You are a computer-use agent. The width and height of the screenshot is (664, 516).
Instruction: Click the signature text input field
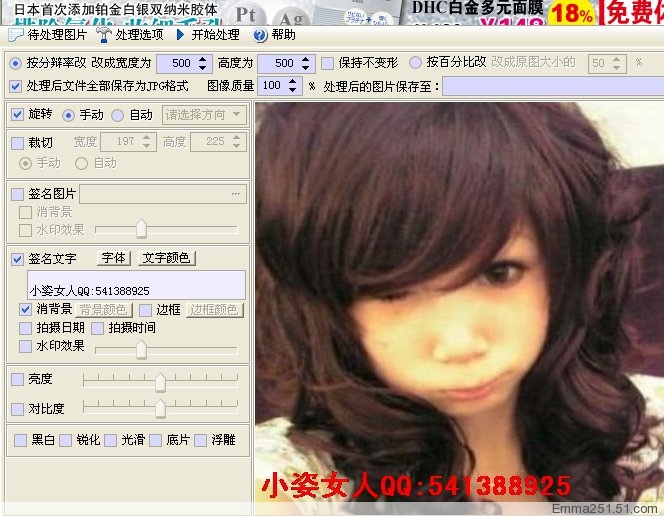pyautogui.click(x=136, y=285)
